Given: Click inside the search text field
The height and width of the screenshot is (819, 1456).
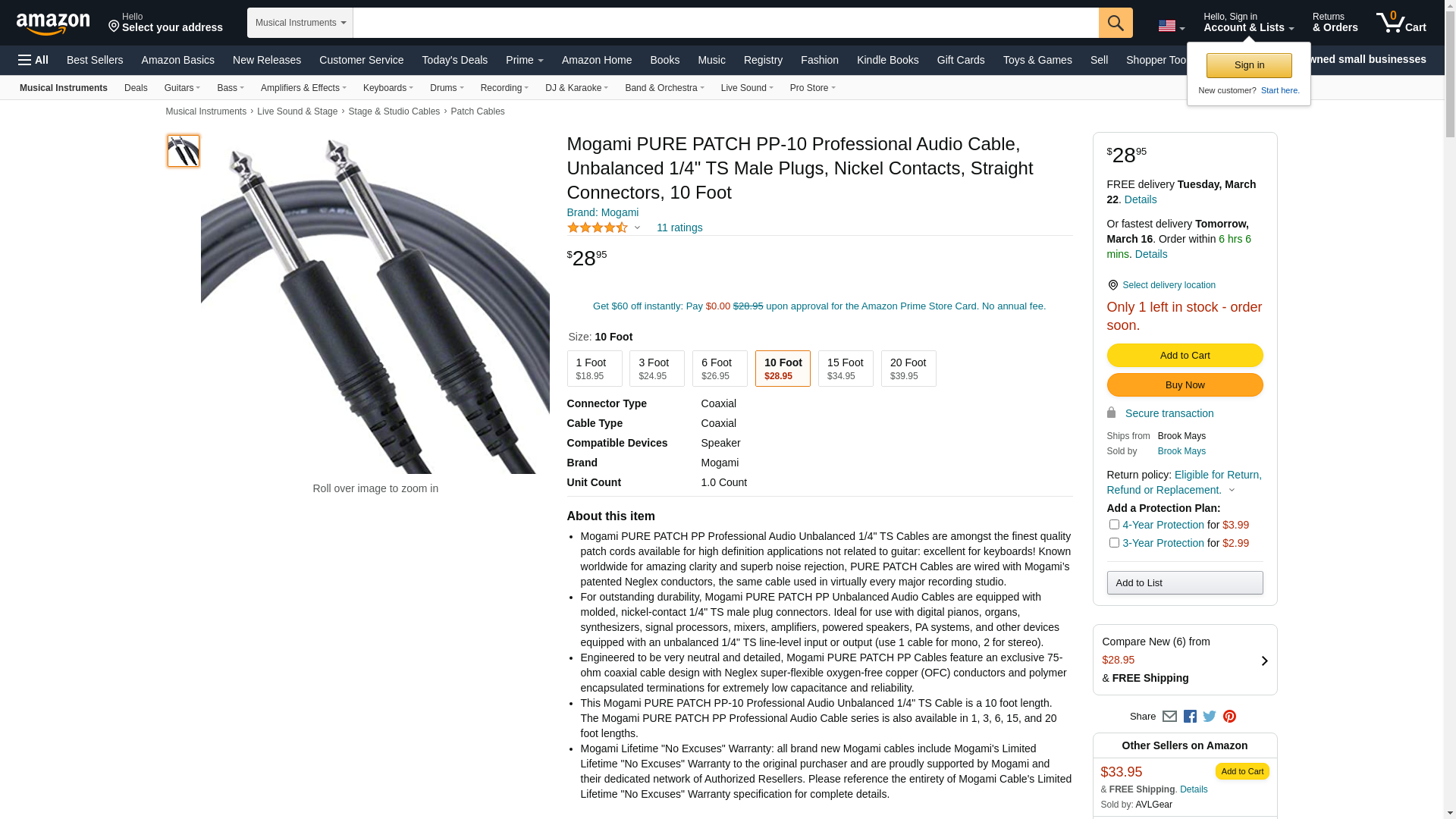Looking at the screenshot, I should [x=726, y=23].
